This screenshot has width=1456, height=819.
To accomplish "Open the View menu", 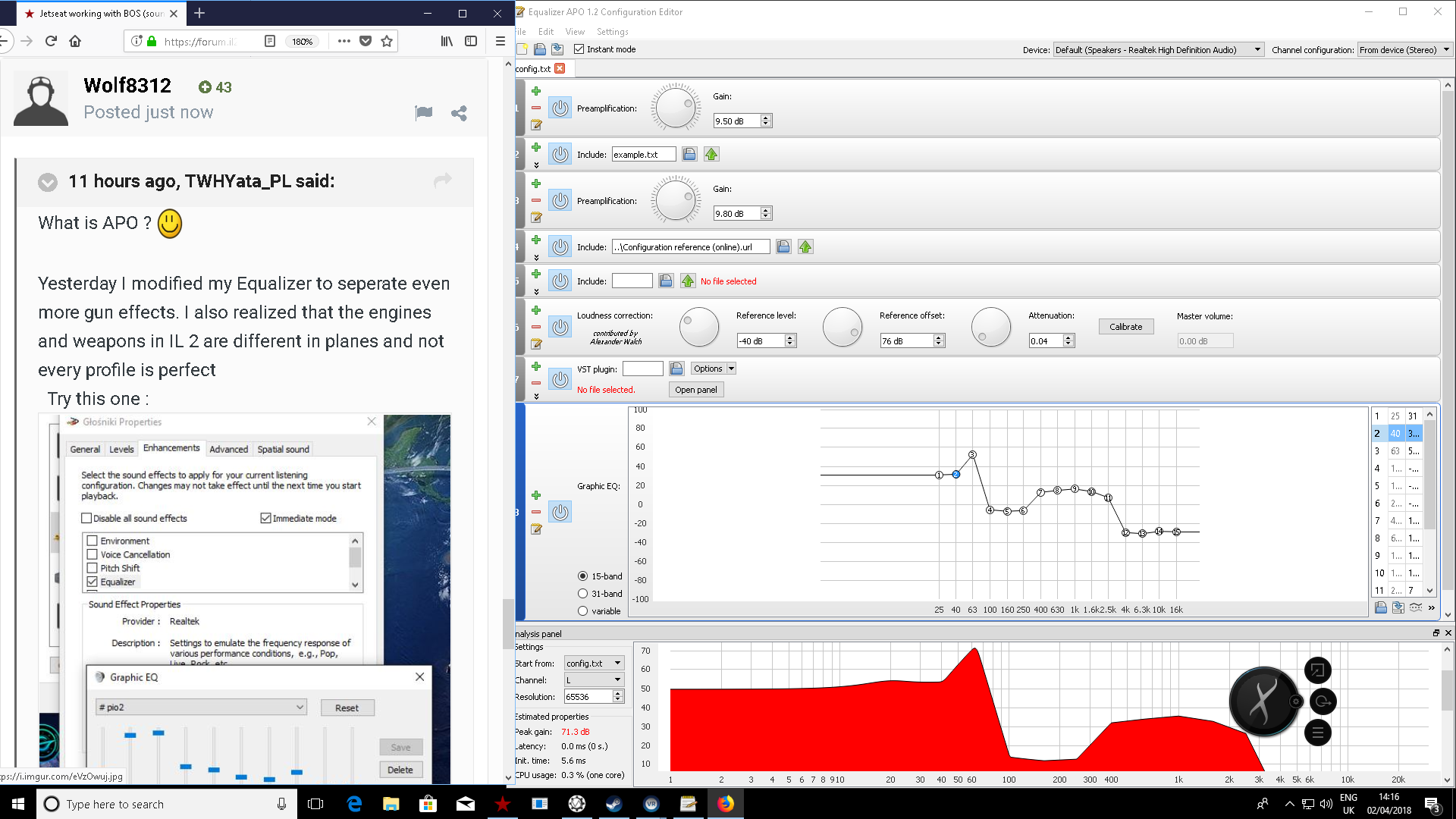I will [x=575, y=32].
